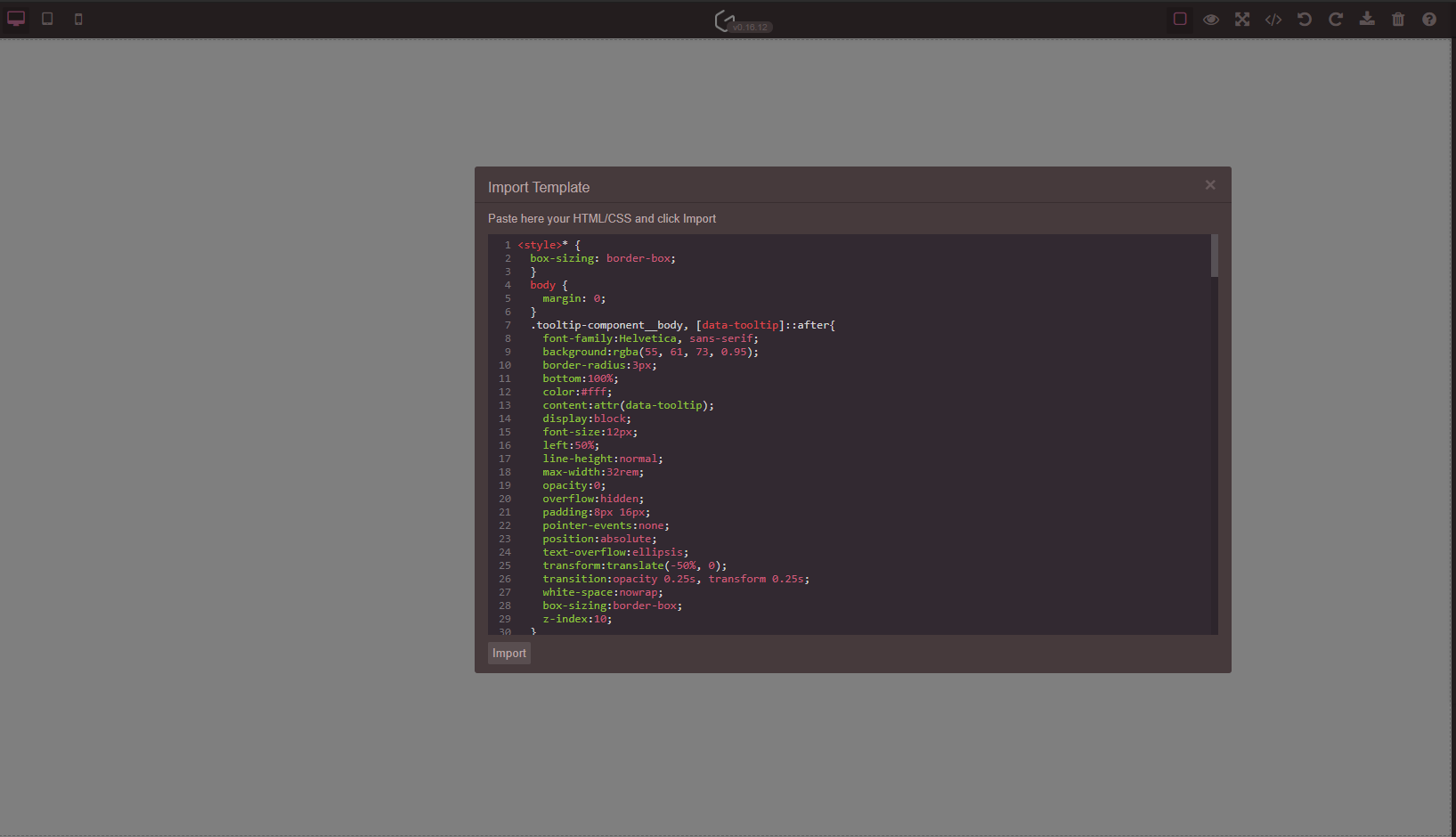Switch to tablet device view
The height and width of the screenshot is (837, 1456).
point(47,18)
